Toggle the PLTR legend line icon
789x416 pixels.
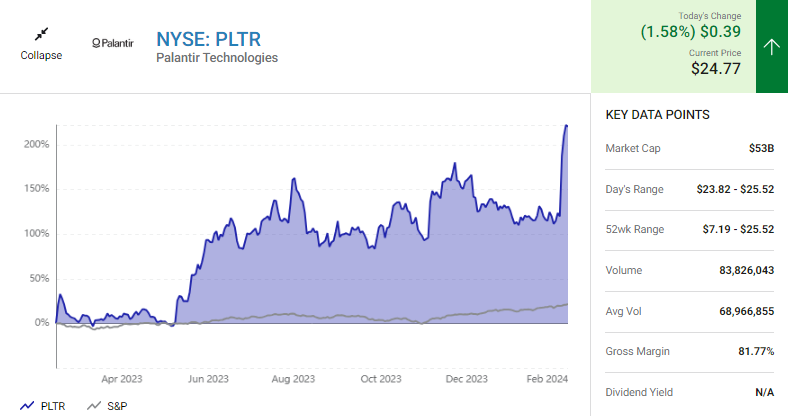point(27,405)
